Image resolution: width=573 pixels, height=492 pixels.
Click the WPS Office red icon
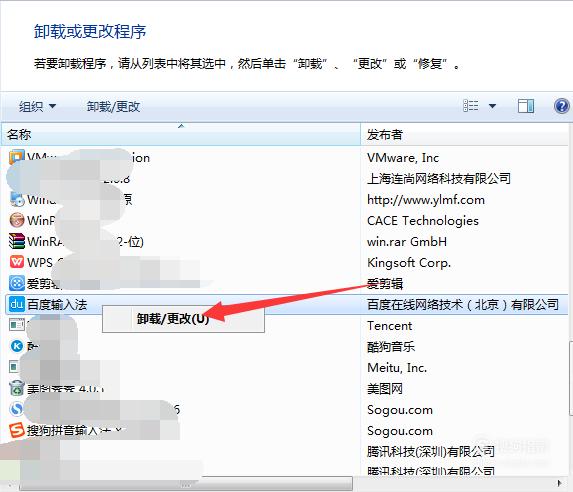(17, 262)
